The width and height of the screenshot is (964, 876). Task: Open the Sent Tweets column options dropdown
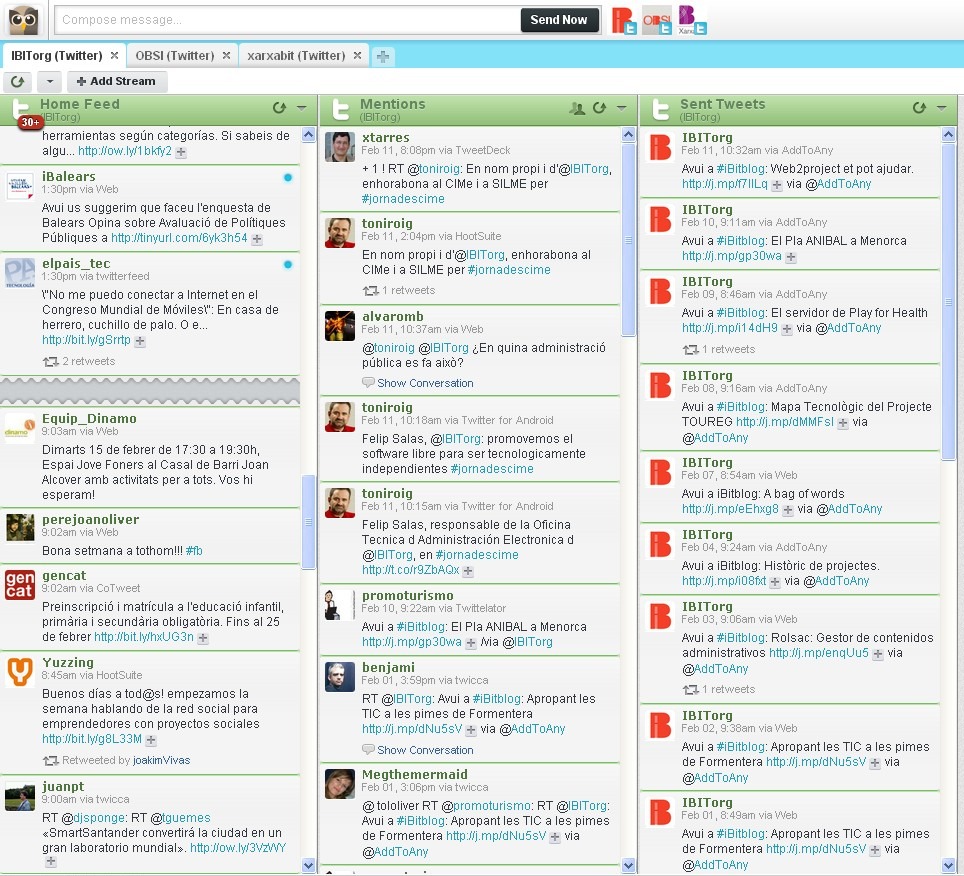[x=941, y=108]
